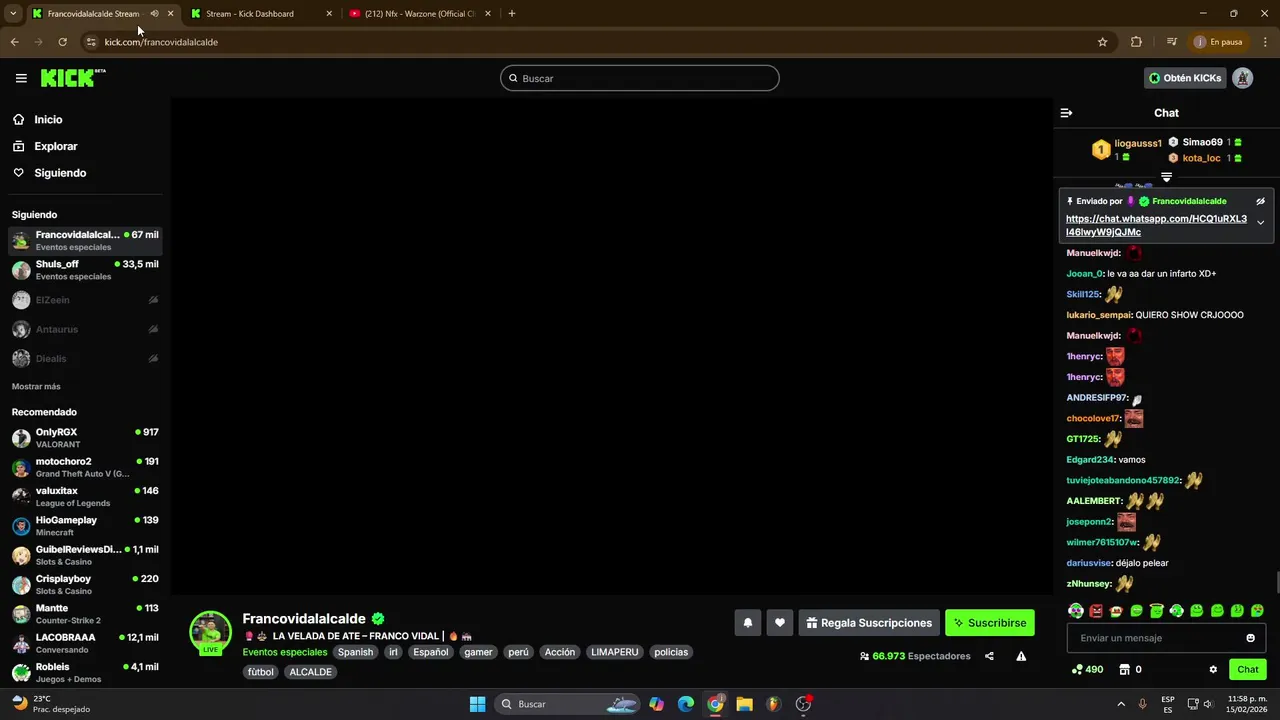The width and height of the screenshot is (1280, 720).
Task: Open a new browser tab
Action: (x=512, y=14)
